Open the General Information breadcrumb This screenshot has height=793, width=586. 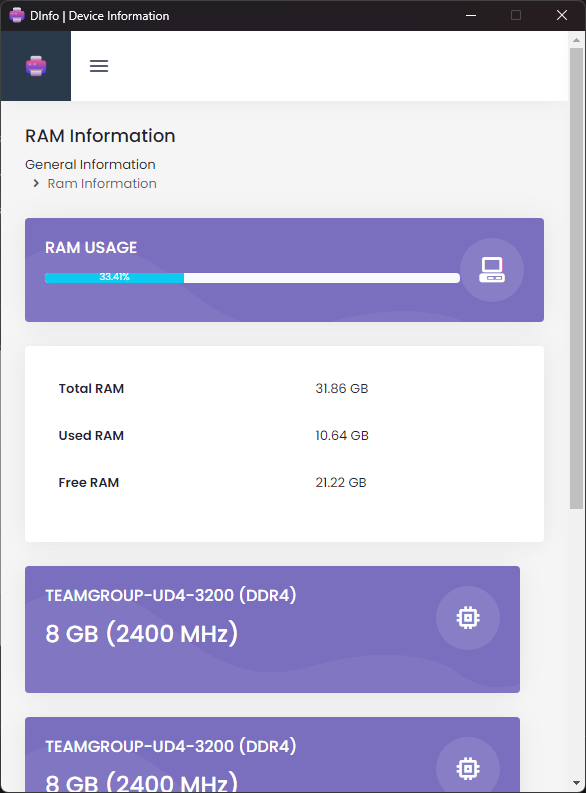tap(90, 164)
